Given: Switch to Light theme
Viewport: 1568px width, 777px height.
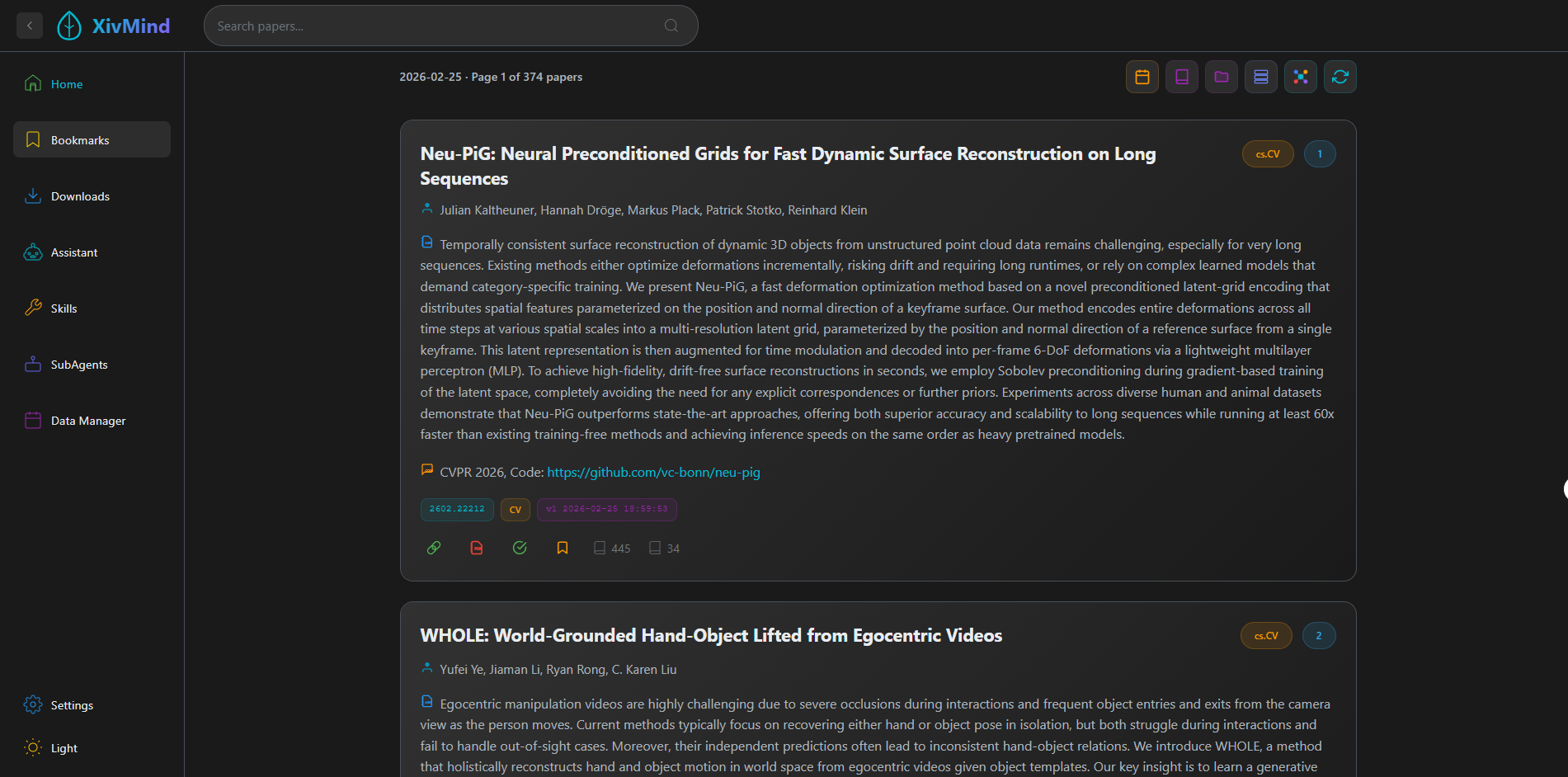Looking at the screenshot, I should (92, 748).
